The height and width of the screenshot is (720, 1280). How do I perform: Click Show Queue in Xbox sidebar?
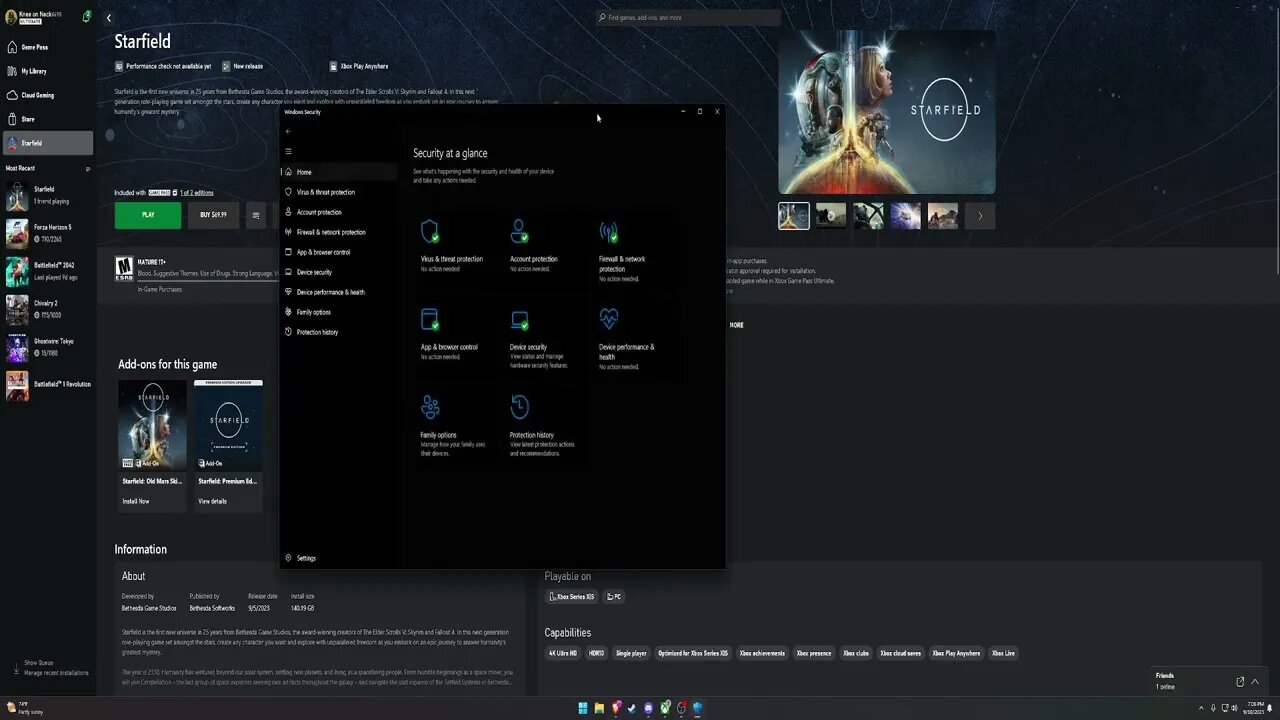pos(38,663)
